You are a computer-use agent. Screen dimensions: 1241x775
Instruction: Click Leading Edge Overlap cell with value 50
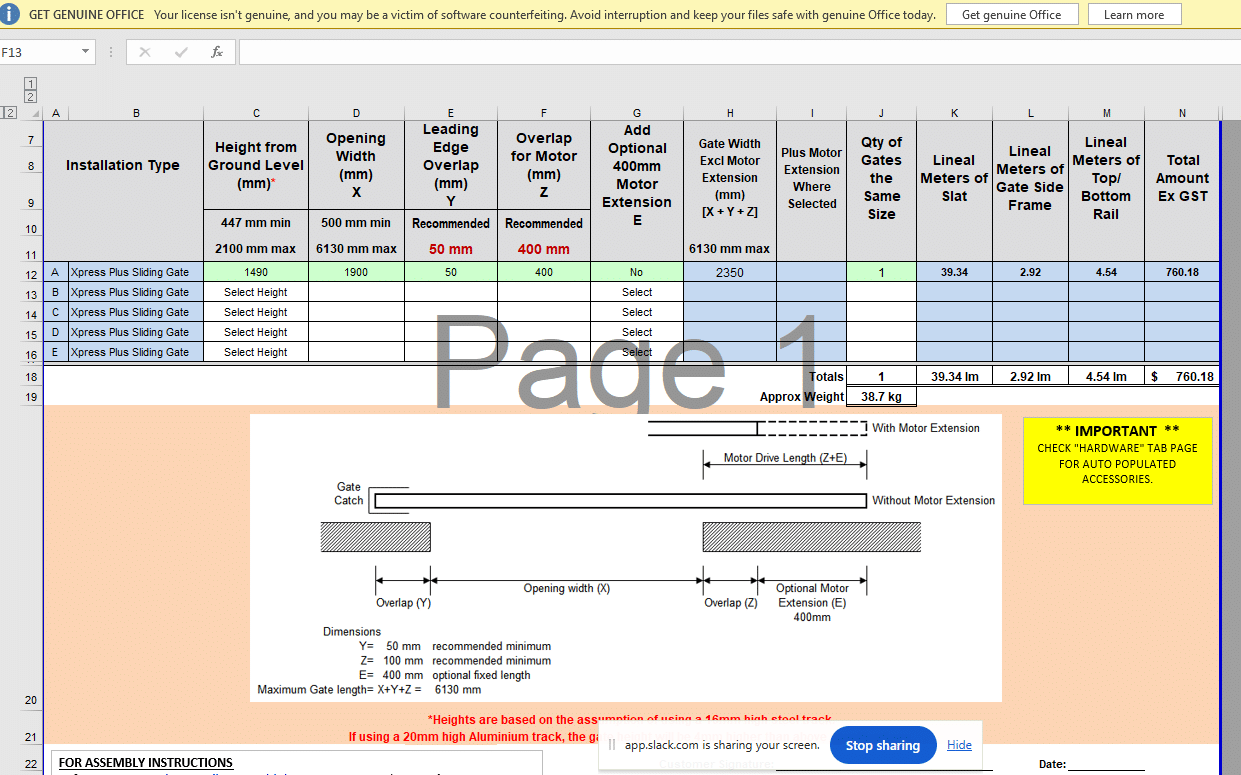tap(451, 272)
